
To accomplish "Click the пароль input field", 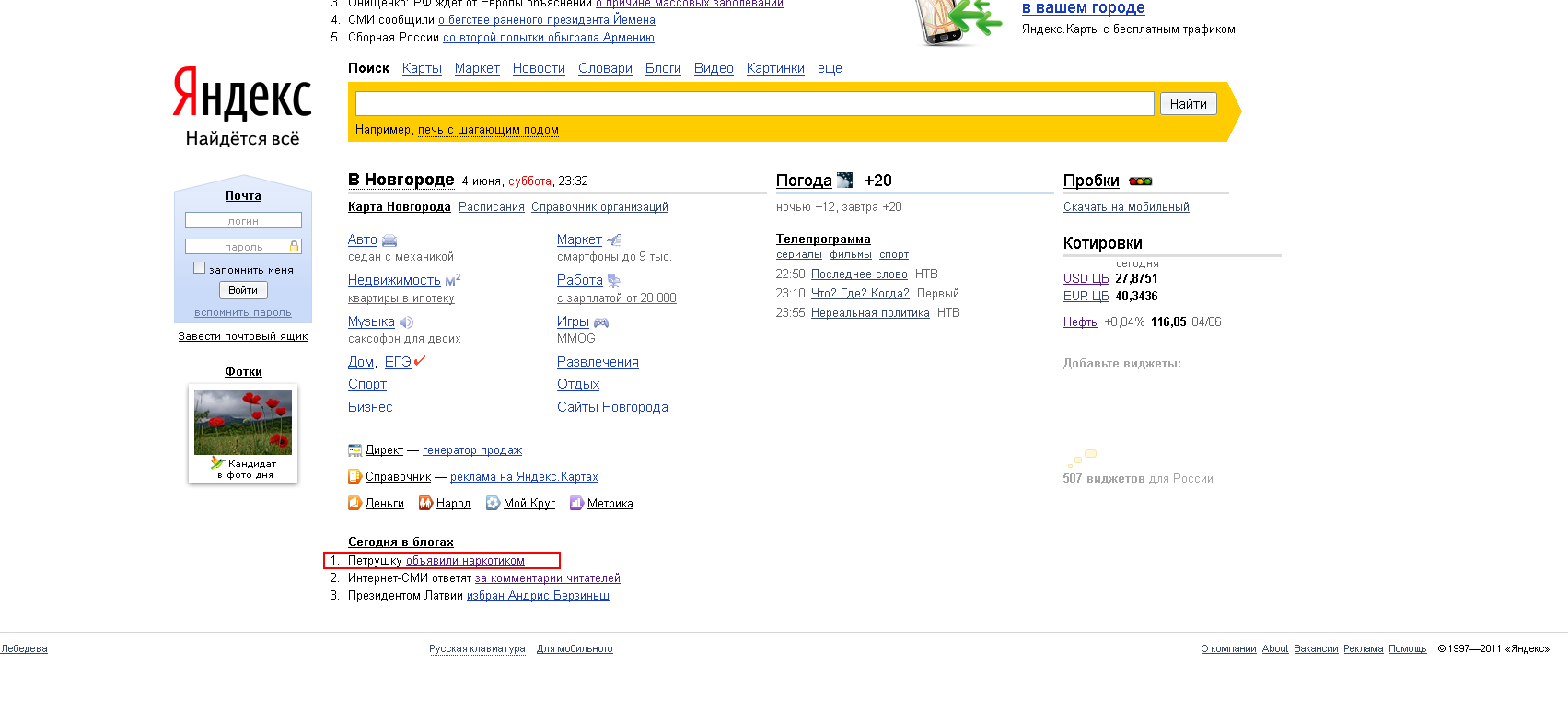I will click(243, 247).
